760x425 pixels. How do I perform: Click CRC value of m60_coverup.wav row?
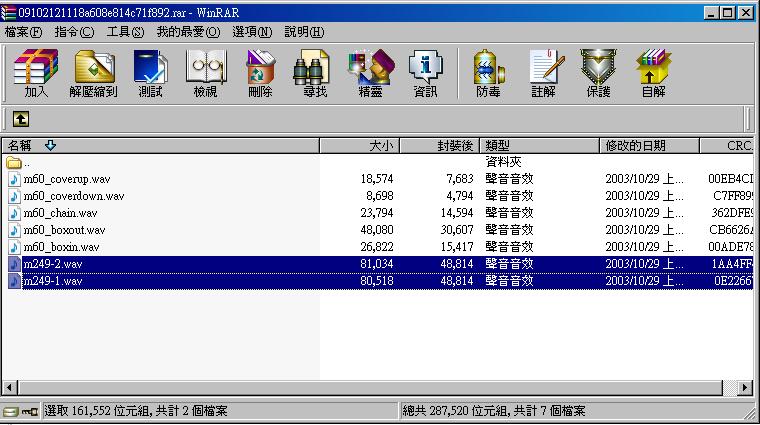pos(730,179)
